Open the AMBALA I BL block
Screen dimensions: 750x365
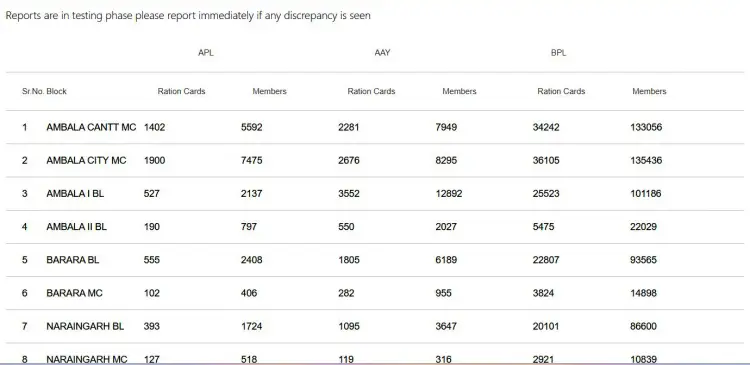pyautogui.click(x=75, y=194)
